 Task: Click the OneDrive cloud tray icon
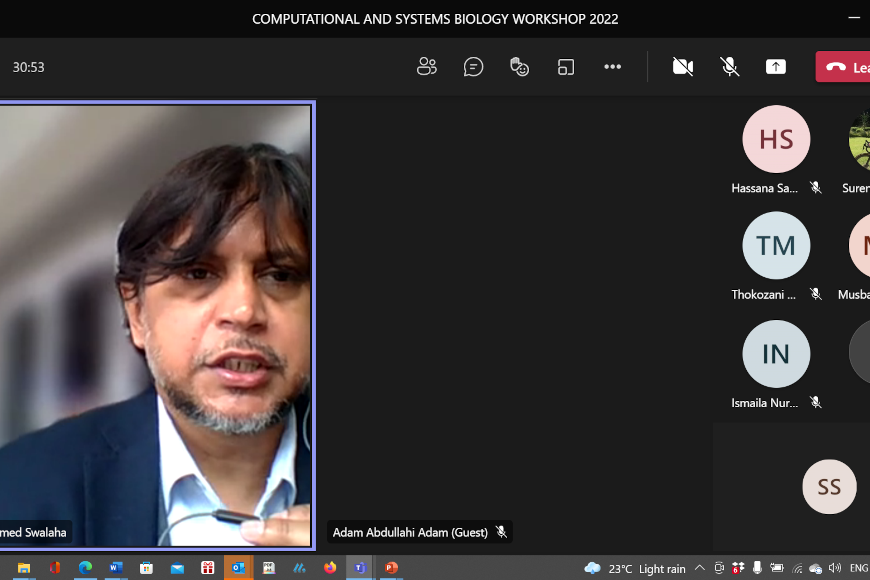816,568
